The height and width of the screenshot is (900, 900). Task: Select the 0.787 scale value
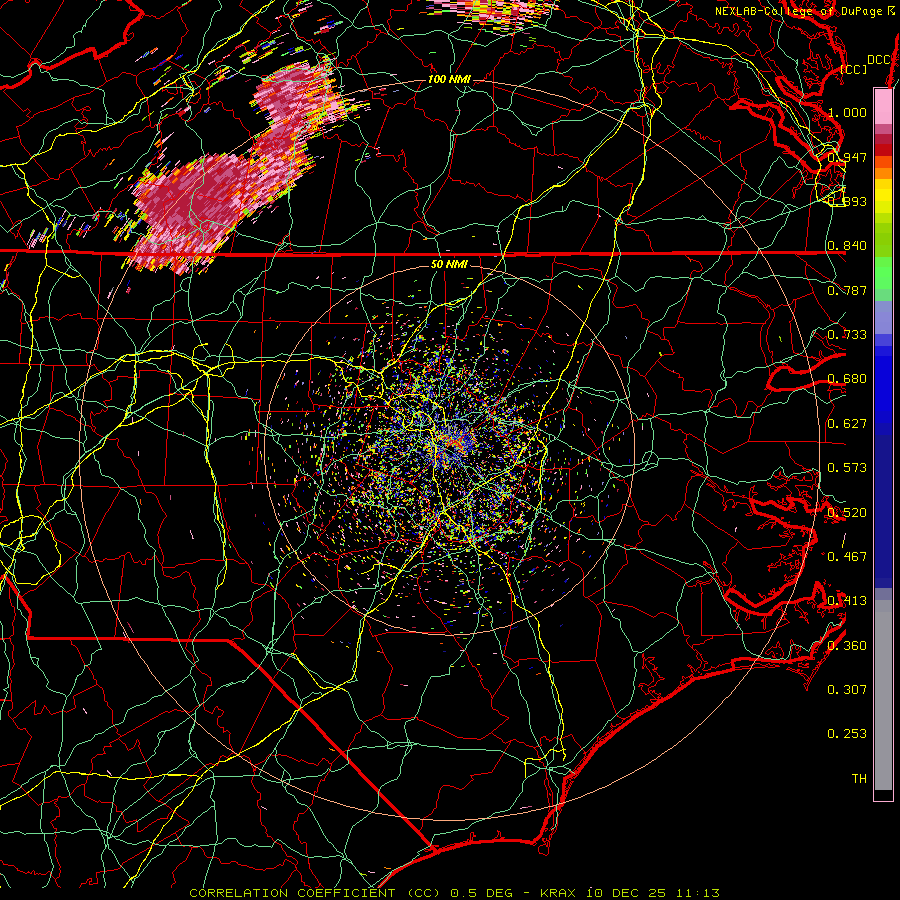point(847,290)
